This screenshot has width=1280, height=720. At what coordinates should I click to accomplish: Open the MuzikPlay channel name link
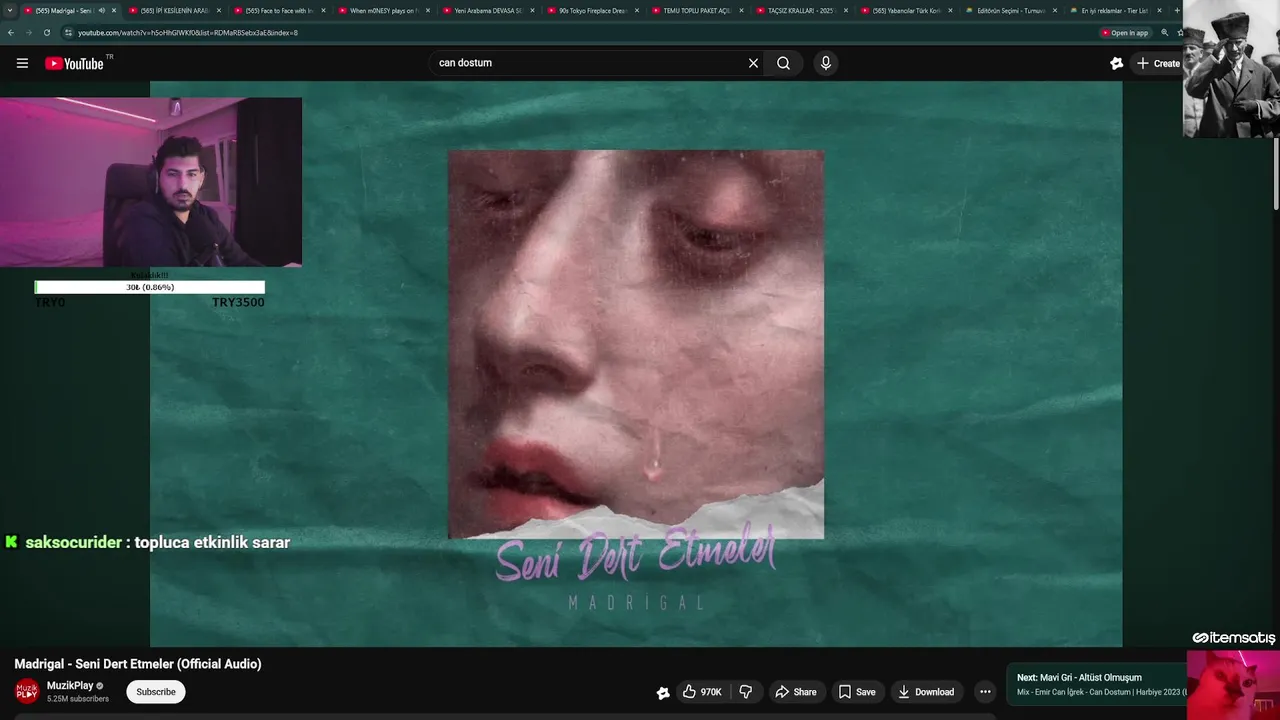[70, 686]
